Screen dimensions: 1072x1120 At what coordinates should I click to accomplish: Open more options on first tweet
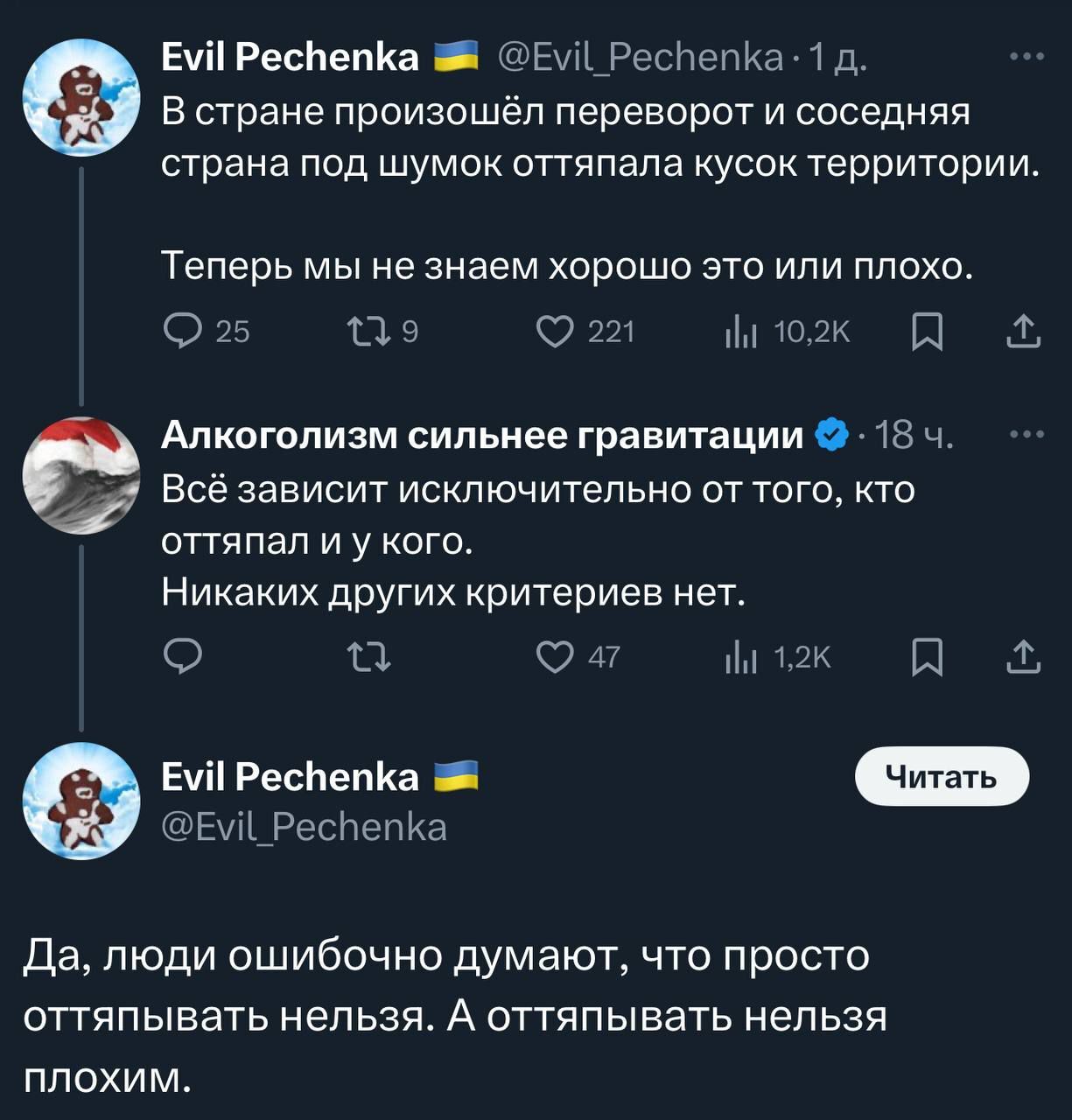click(1026, 58)
